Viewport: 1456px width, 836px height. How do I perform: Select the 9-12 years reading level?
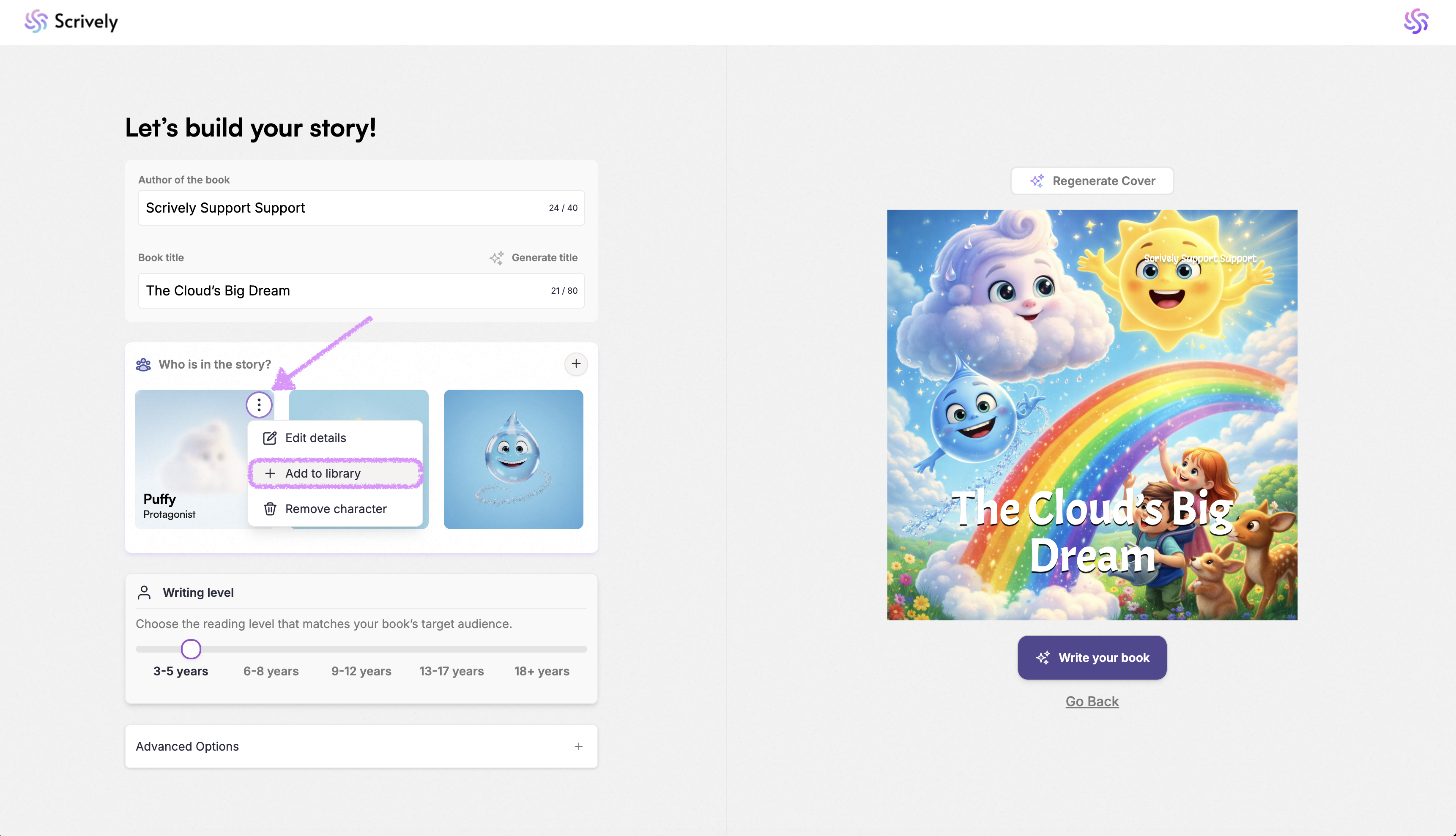361,671
